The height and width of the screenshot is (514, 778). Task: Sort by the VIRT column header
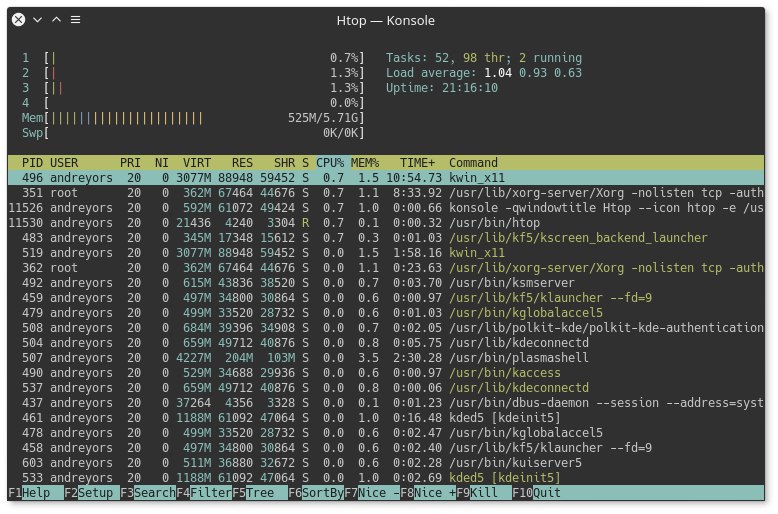coord(197,163)
